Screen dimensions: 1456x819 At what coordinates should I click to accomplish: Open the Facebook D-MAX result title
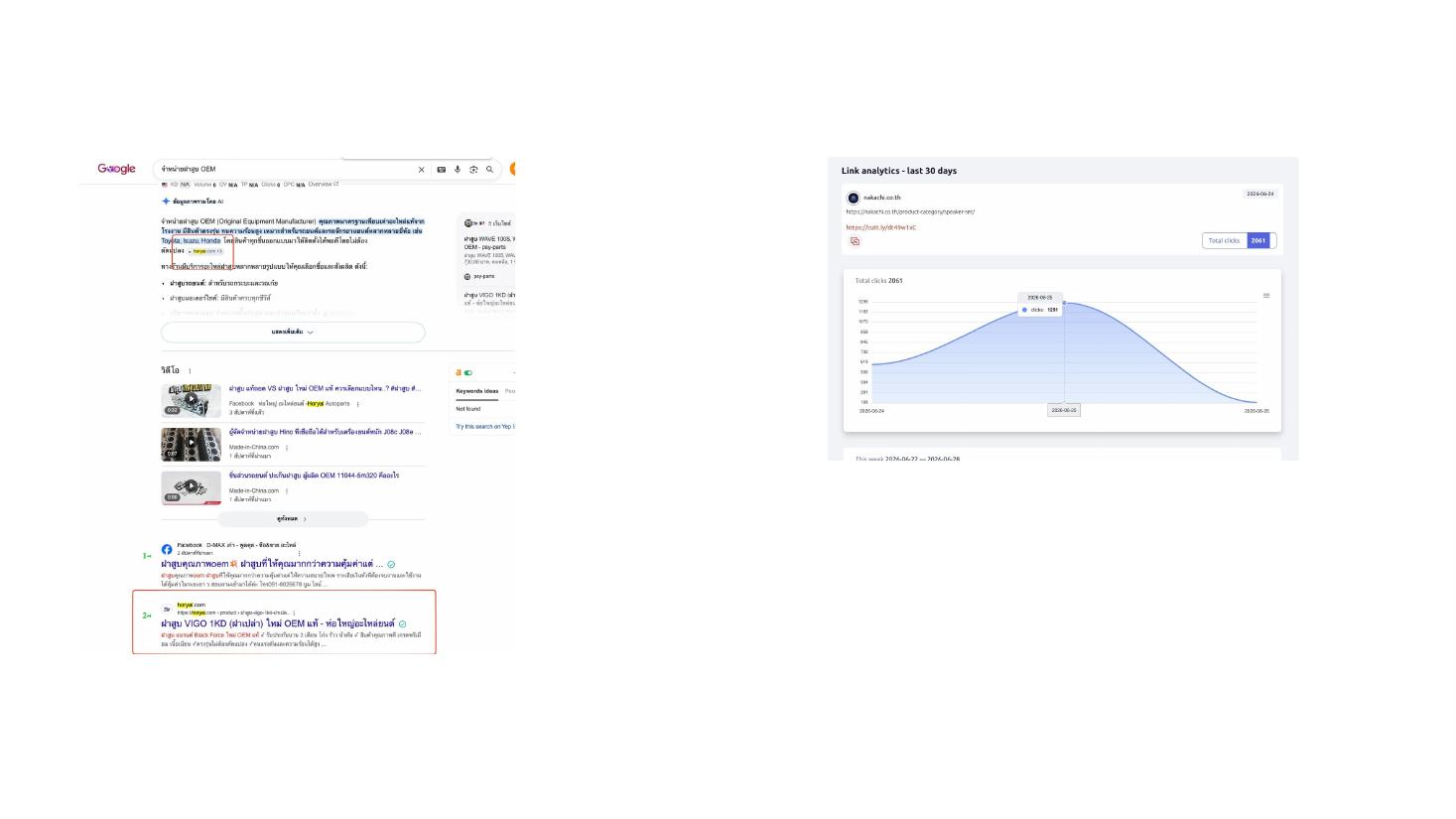click(x=272, y=564)
